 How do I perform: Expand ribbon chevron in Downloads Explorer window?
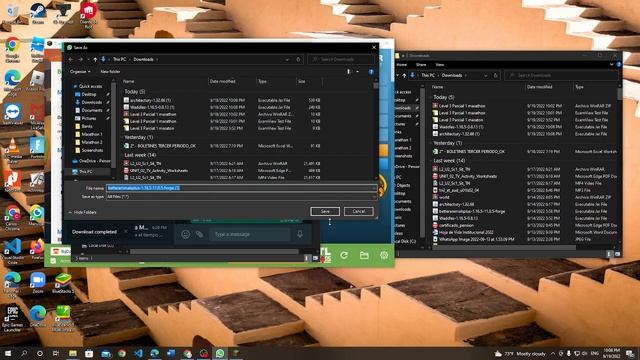pyautogui.click(x=611, y=64)
